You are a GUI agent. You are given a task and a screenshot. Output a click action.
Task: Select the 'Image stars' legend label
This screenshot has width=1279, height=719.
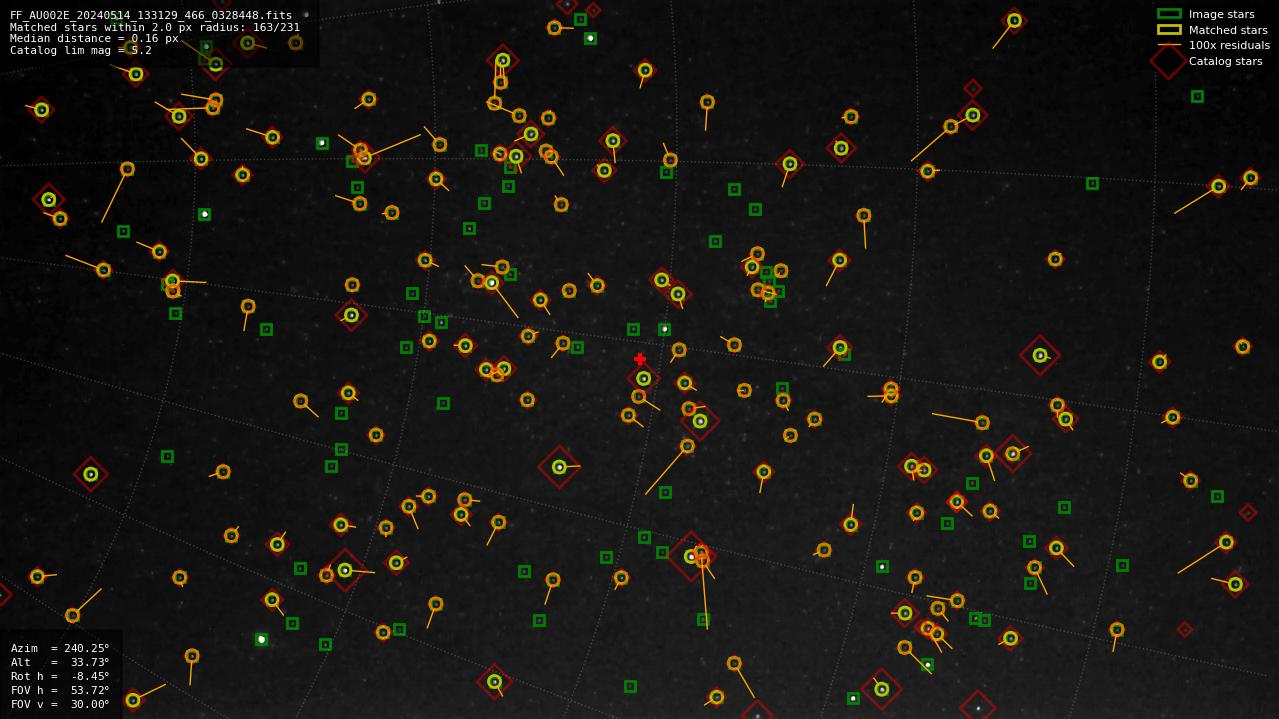(x=1221, y=14)
